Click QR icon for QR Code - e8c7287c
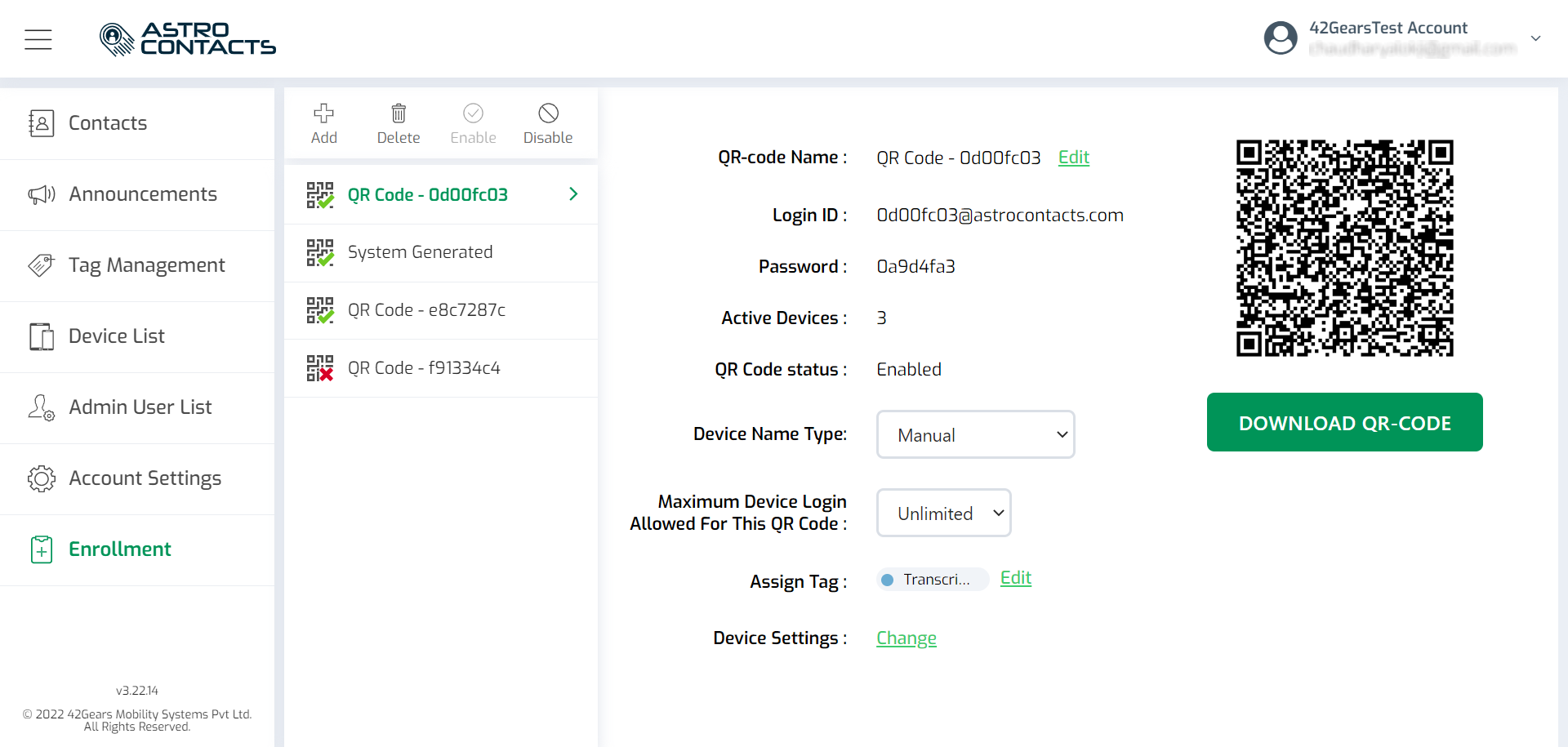Screen dimensions: 1568x747 (320, 310)
